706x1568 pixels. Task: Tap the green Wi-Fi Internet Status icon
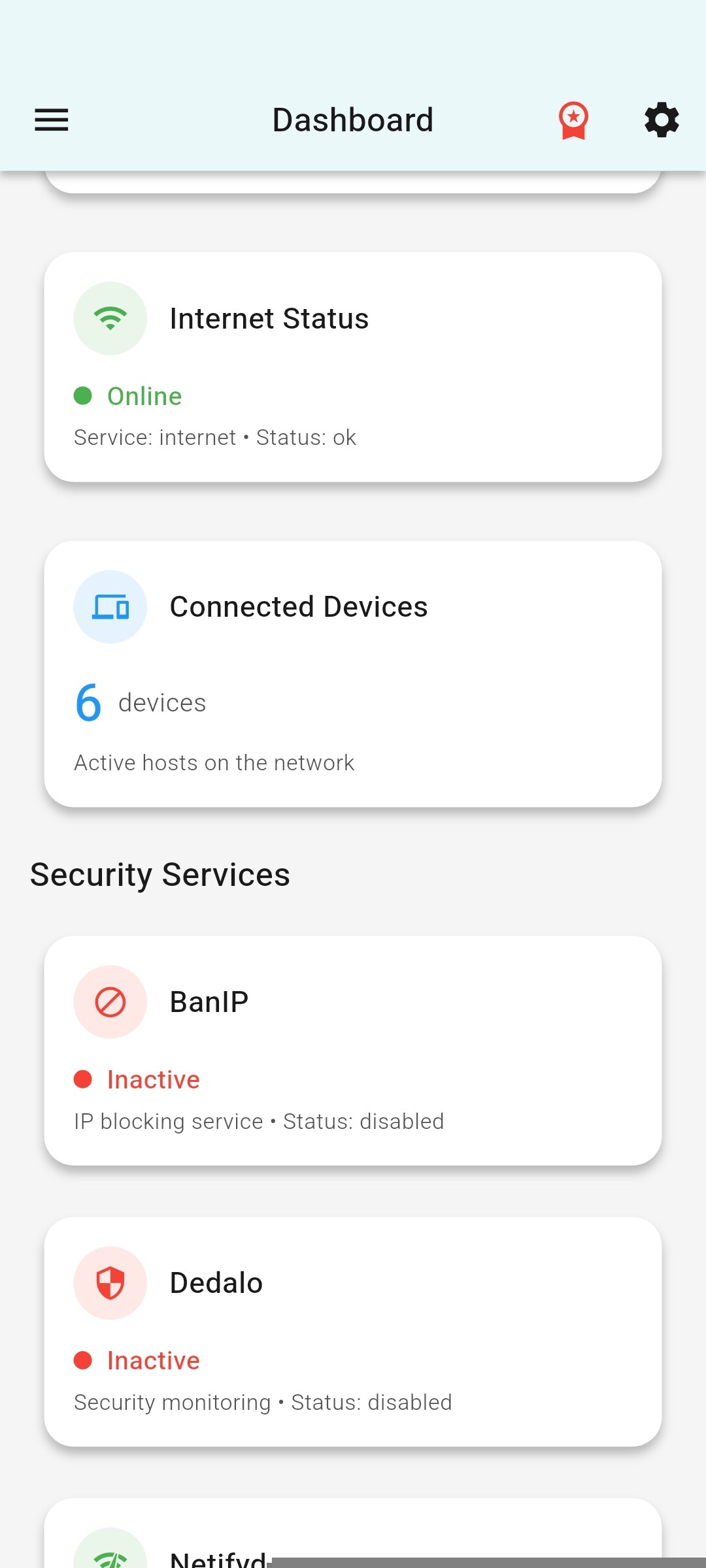coord(110,318)
